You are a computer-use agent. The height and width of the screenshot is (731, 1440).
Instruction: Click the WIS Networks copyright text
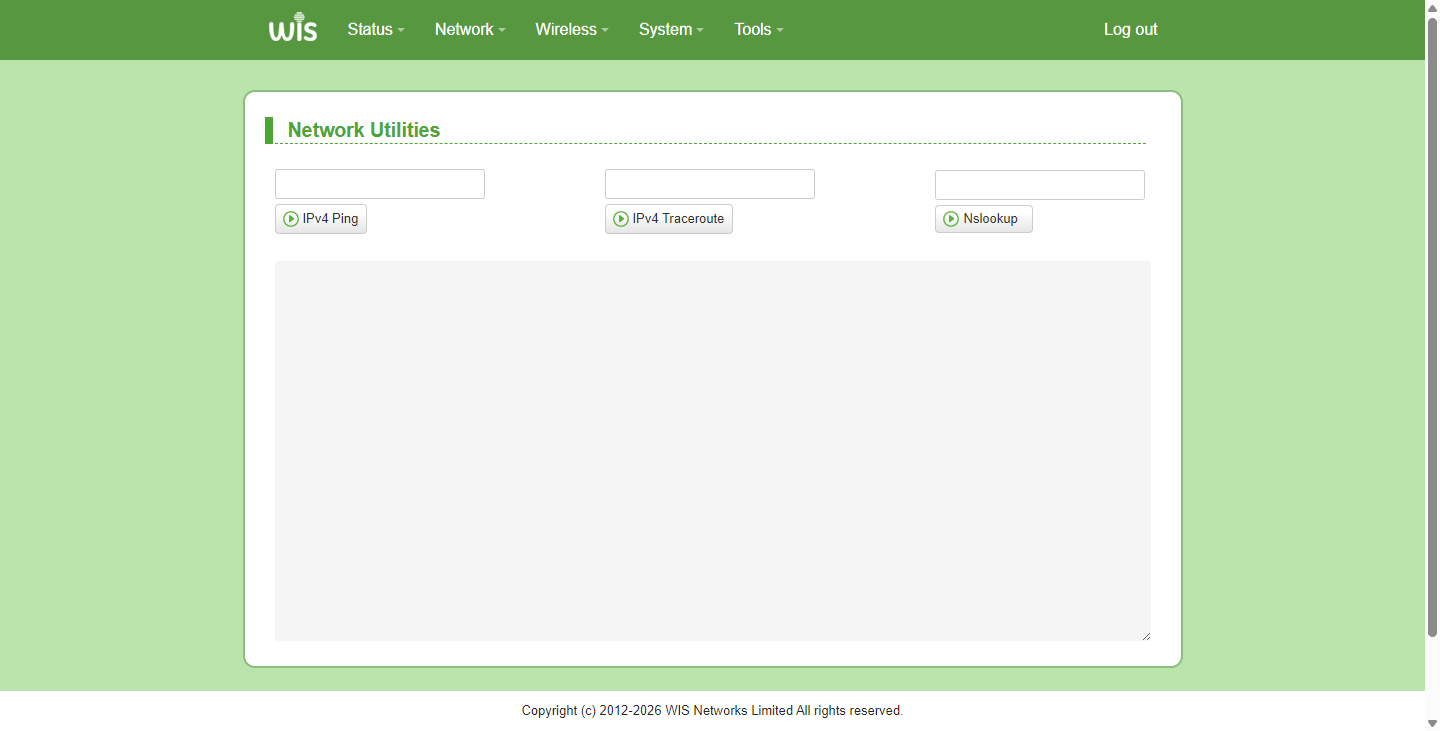712,711
